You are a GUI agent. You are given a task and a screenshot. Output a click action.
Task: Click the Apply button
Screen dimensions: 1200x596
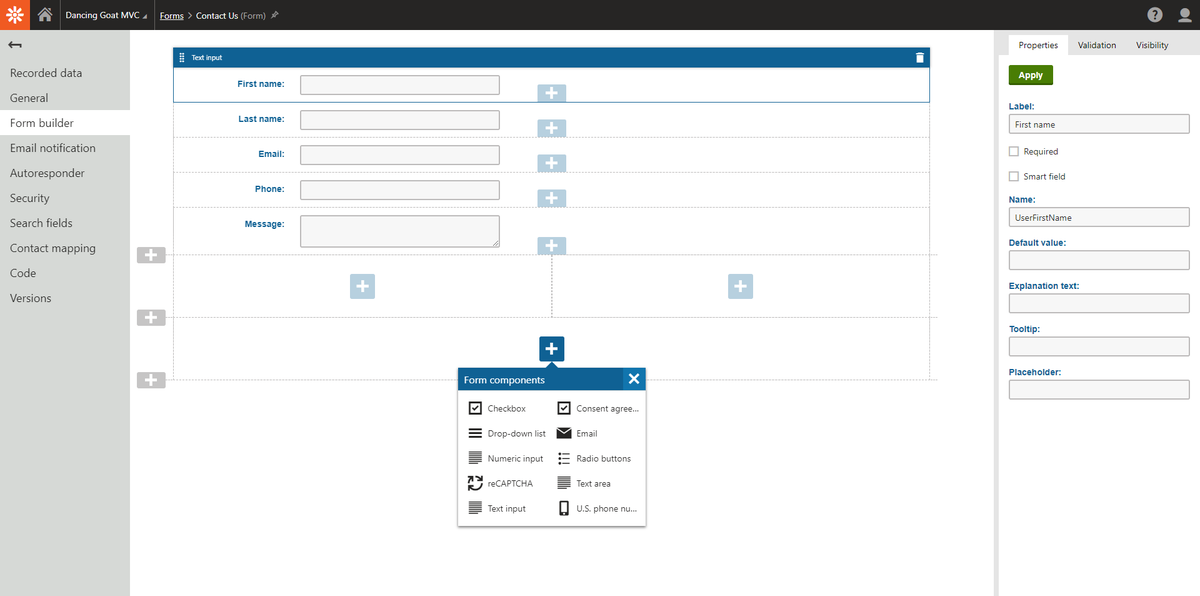pos(1030,74)
